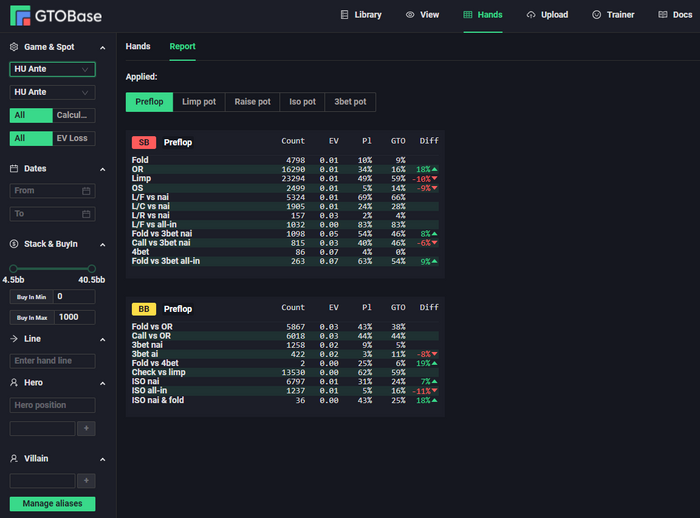The width and height of the screenshot is (700, 518).
Task: Collapse the Line section
Action: coord(103,339)
